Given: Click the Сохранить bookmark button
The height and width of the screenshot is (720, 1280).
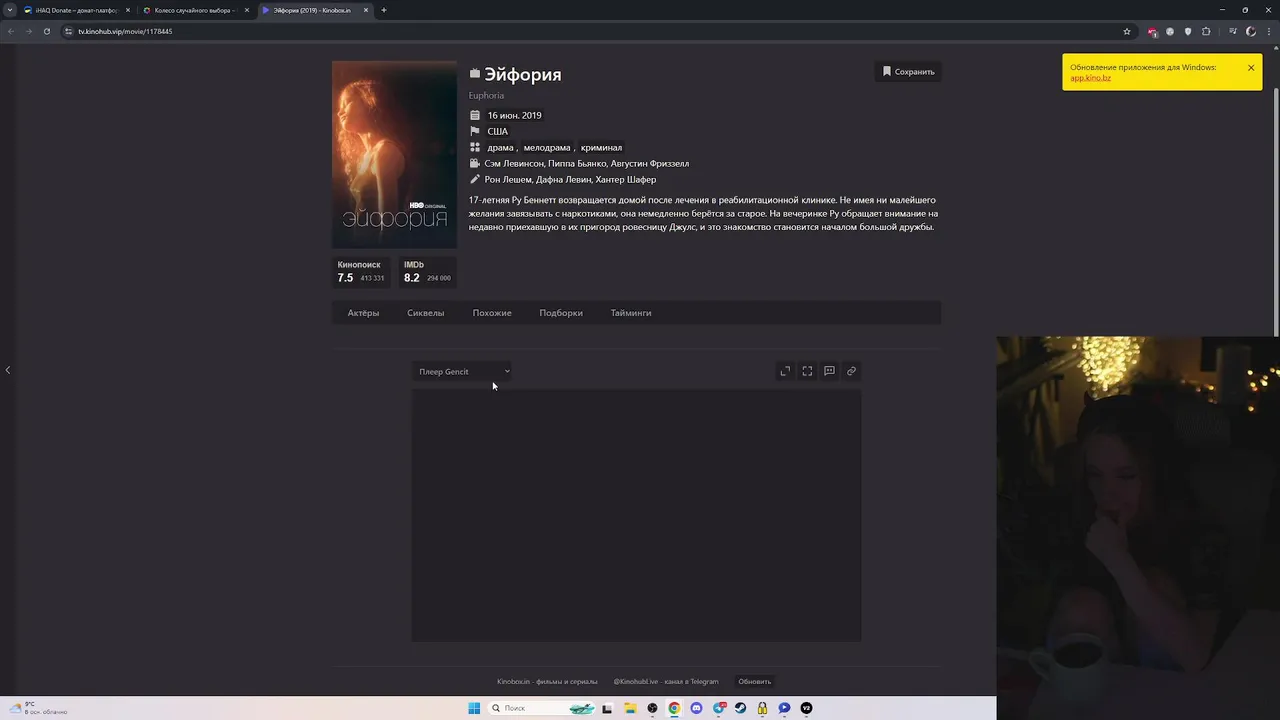Looking at the screenshot, I should pos(908,72).
